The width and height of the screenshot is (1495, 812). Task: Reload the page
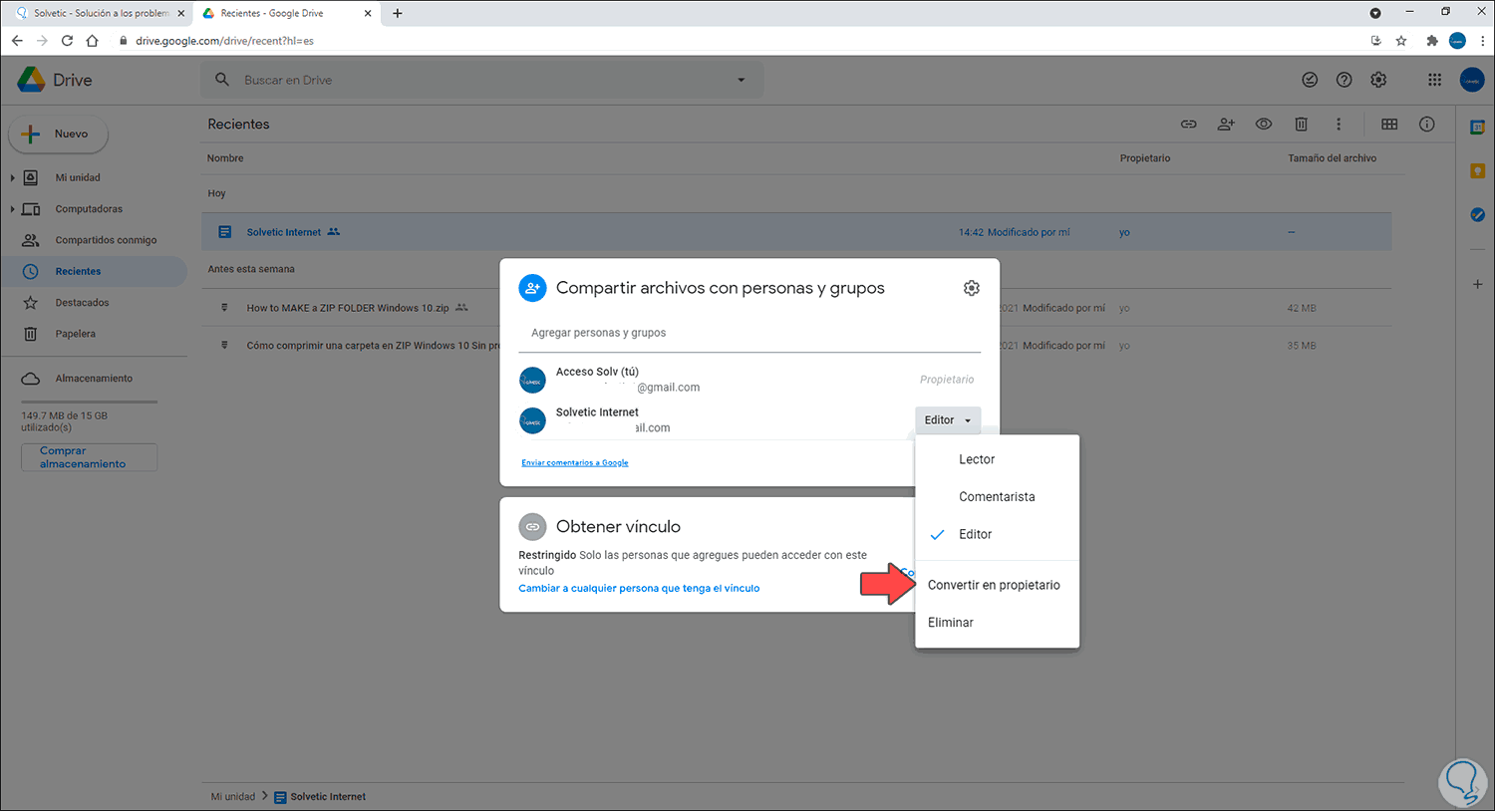(x=67, y=41)
